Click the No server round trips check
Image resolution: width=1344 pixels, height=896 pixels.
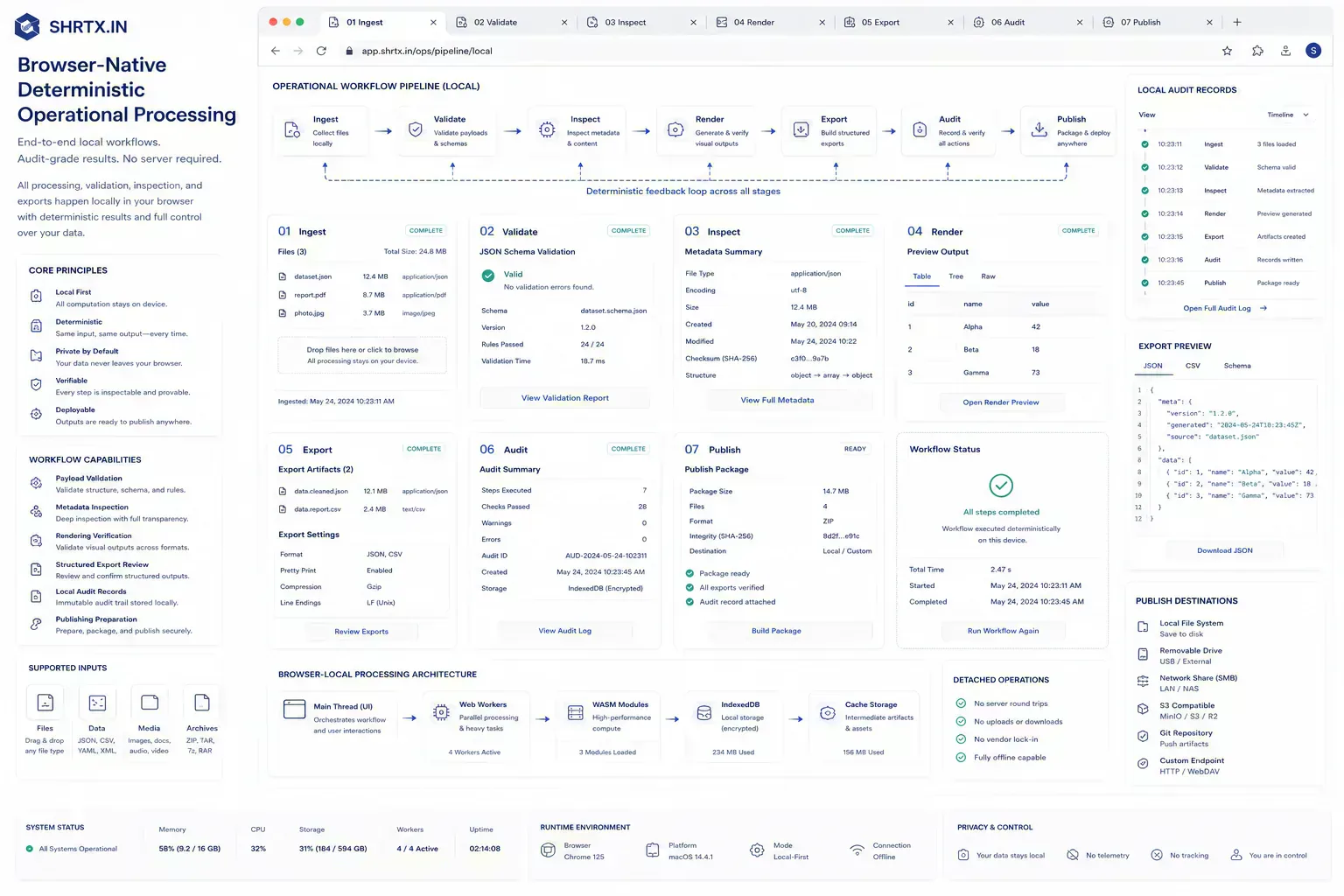point(961,703)
